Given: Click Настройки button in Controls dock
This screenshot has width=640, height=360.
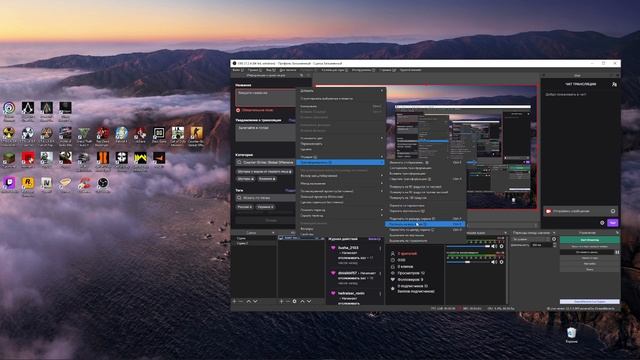Looking at the screenshot, I should click(x=590, y=264).
